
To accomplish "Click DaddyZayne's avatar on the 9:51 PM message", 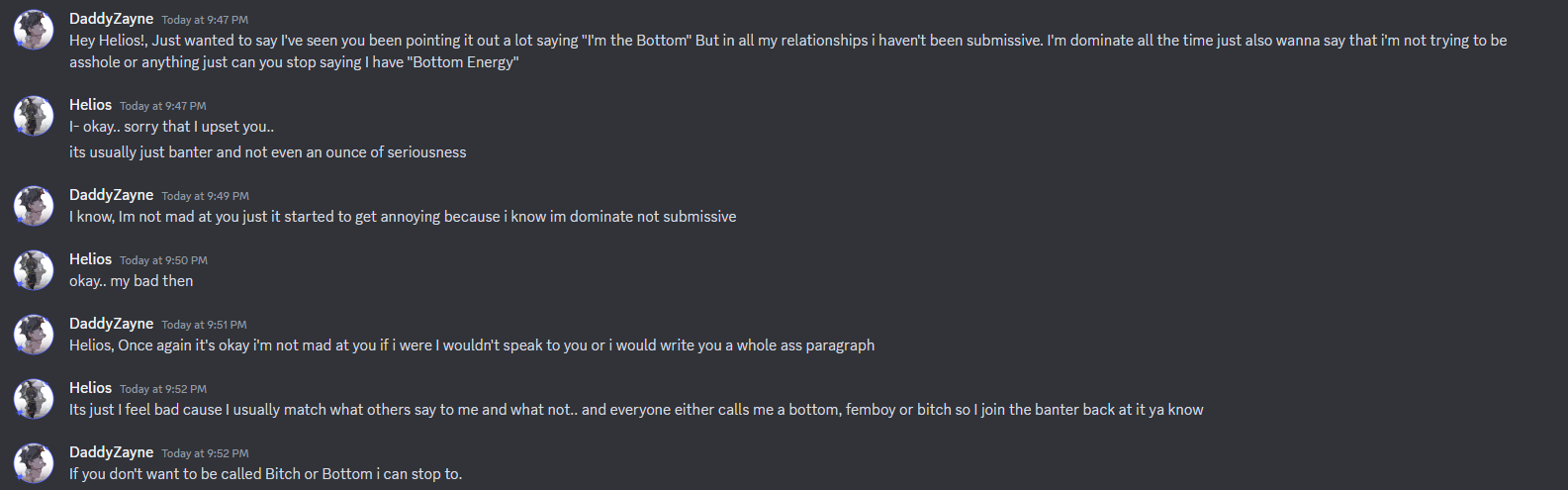I will [33, 335].
